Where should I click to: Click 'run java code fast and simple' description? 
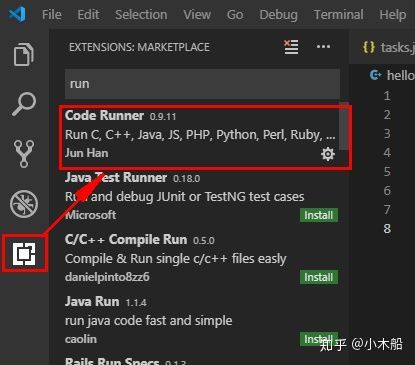[149, 321]
